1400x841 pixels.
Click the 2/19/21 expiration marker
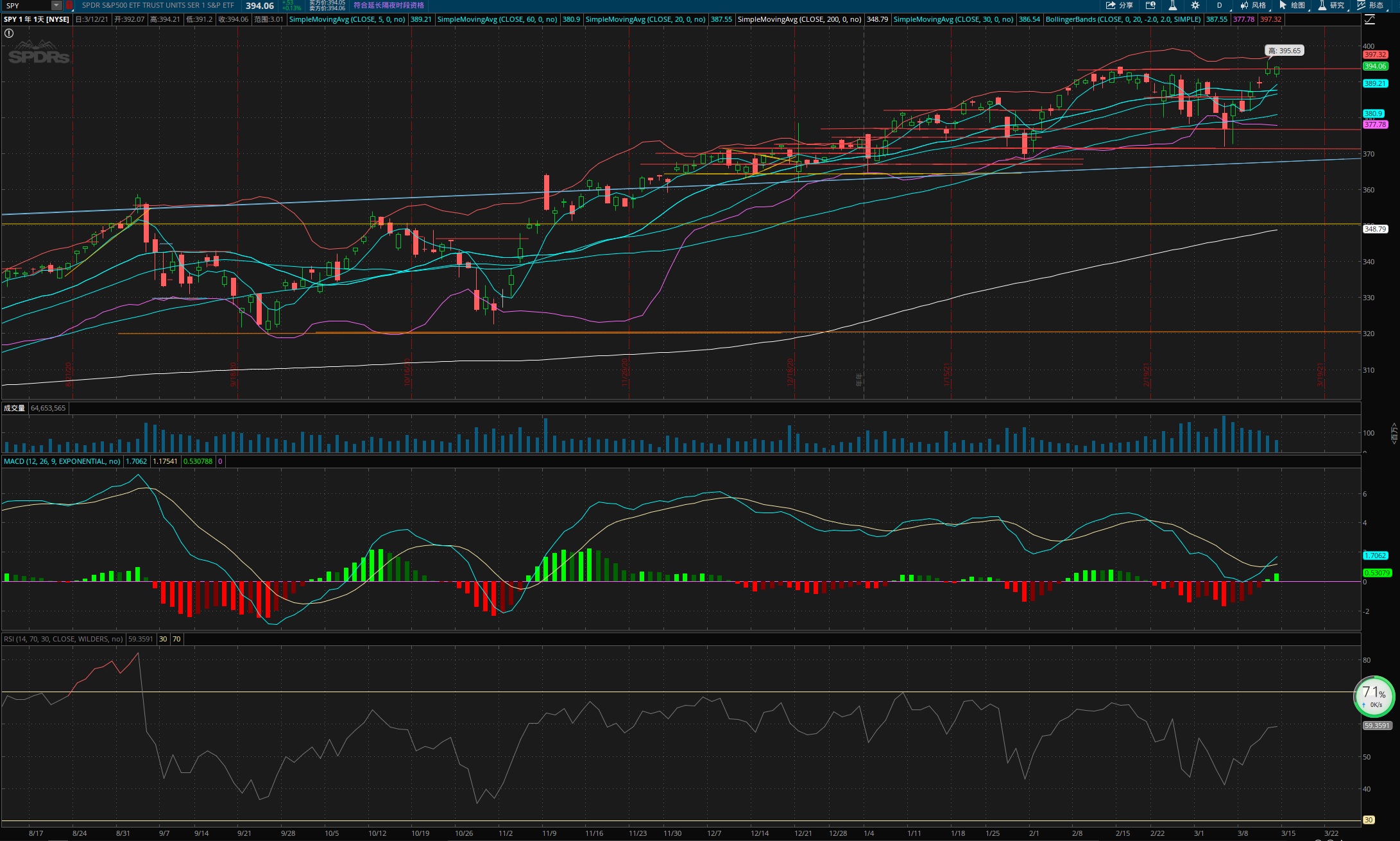(1146, 375)
